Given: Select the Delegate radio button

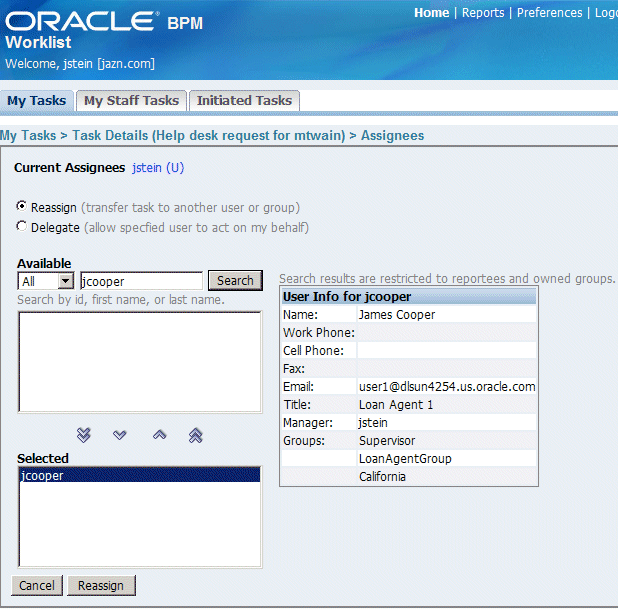Looking at the screenshot, I should tap(21, 226).
